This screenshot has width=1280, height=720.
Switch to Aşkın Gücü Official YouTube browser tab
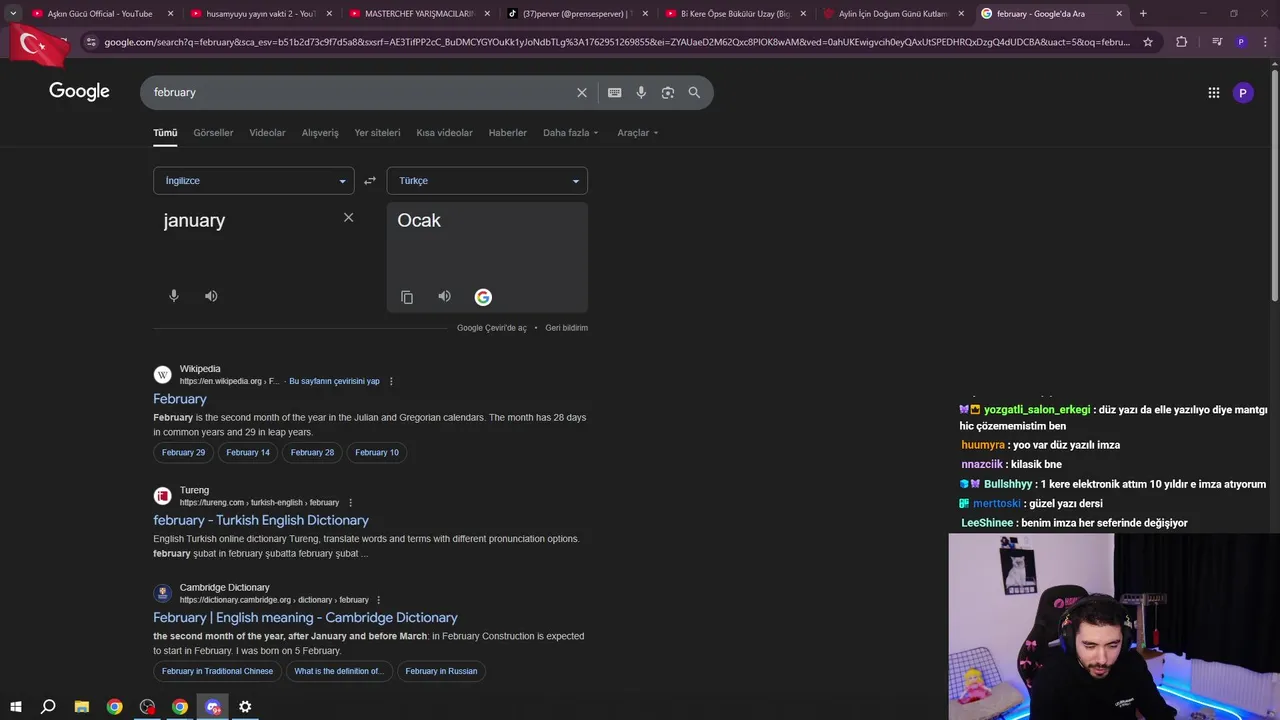(100, 14)
